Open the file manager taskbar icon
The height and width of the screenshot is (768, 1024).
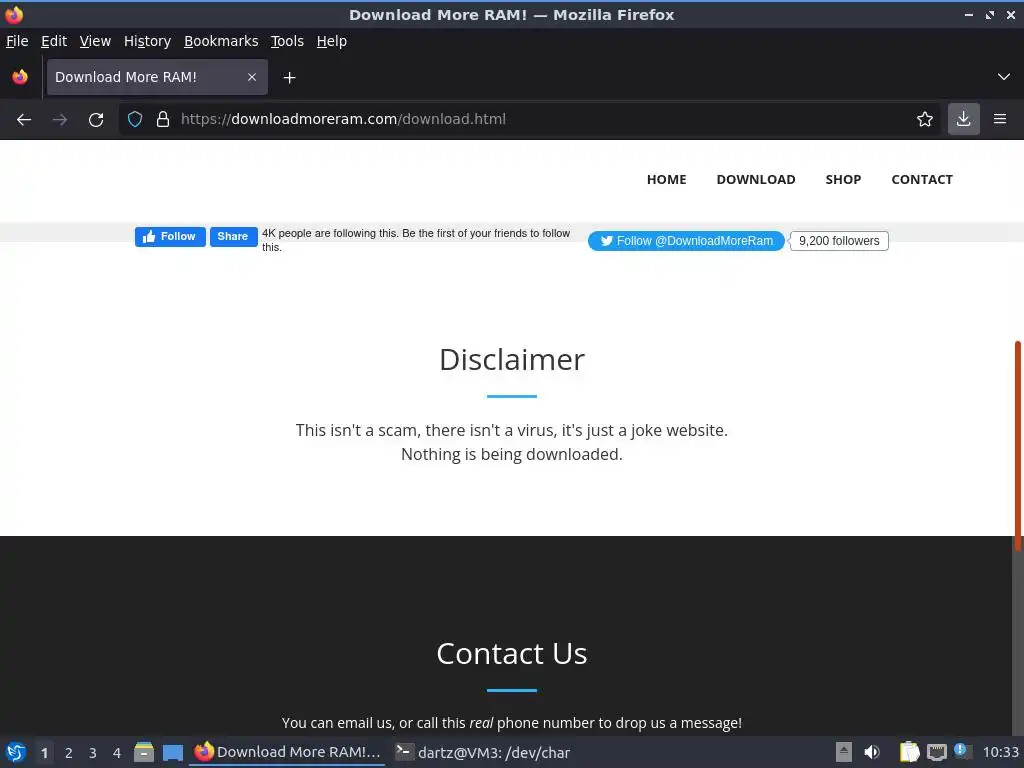tap(144, 752)
